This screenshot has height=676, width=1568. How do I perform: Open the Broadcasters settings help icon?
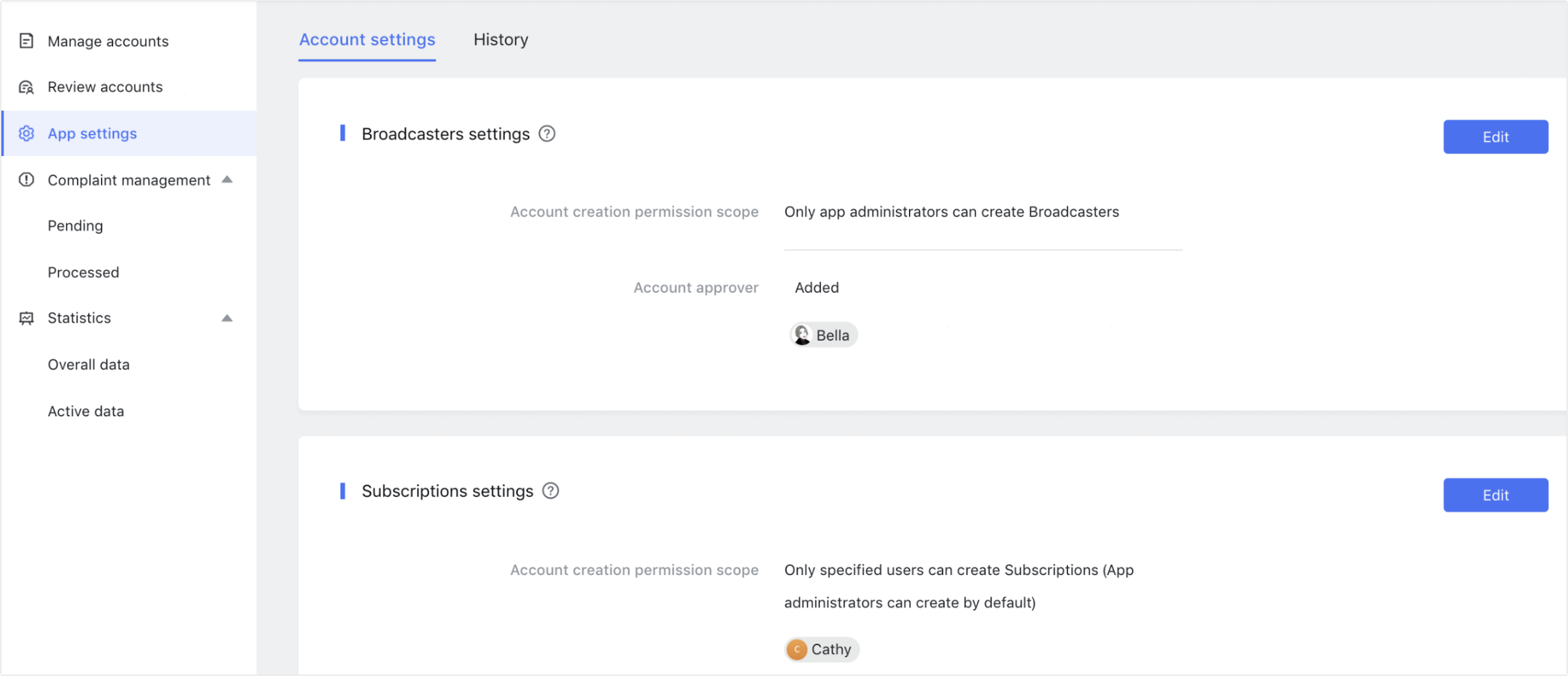pos(547,133)
